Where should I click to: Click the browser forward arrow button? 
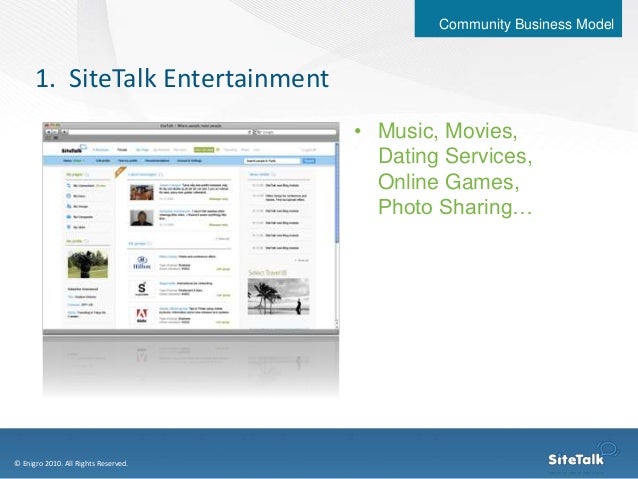pyautogui.click(x=55, y=132)
